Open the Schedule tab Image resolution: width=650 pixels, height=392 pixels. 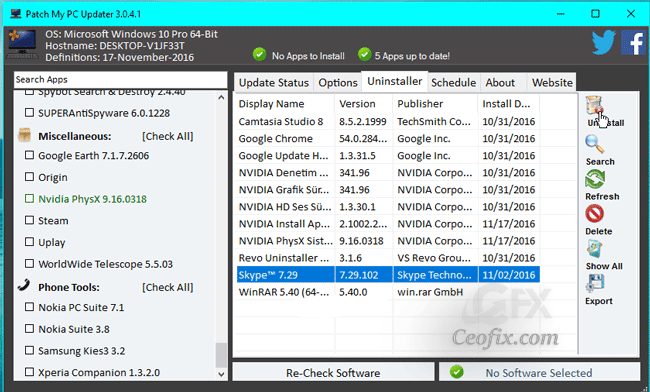pos(454,83)
